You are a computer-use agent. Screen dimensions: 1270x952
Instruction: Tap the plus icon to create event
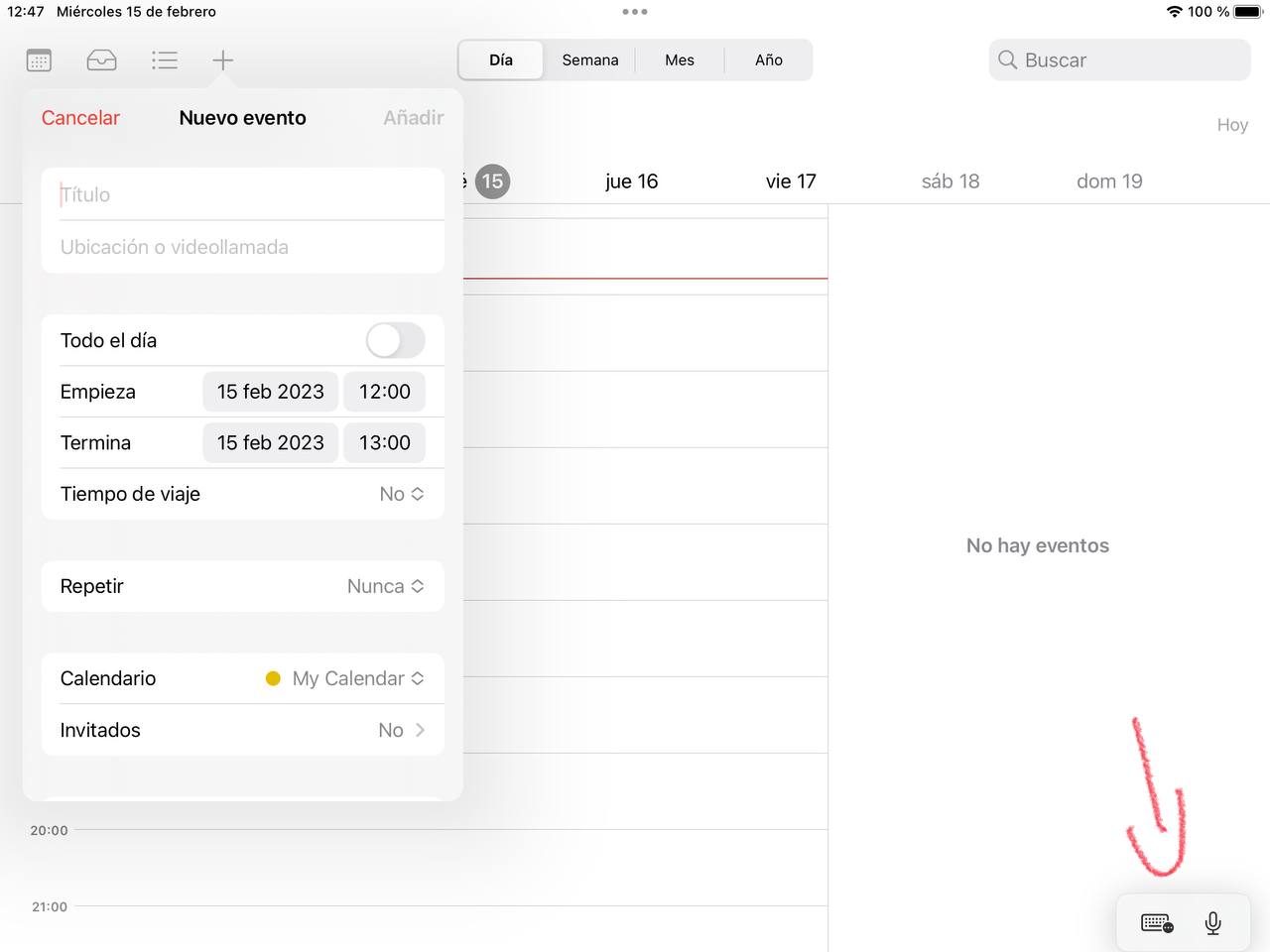(222, 59)
